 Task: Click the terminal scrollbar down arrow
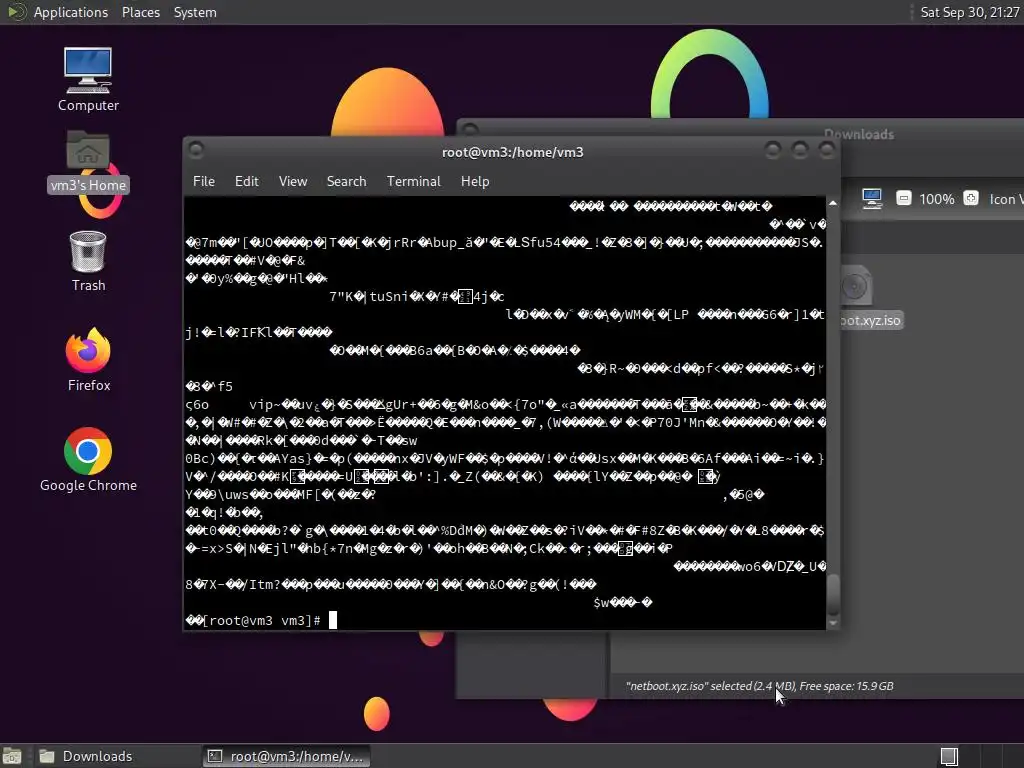coord(833,623)
